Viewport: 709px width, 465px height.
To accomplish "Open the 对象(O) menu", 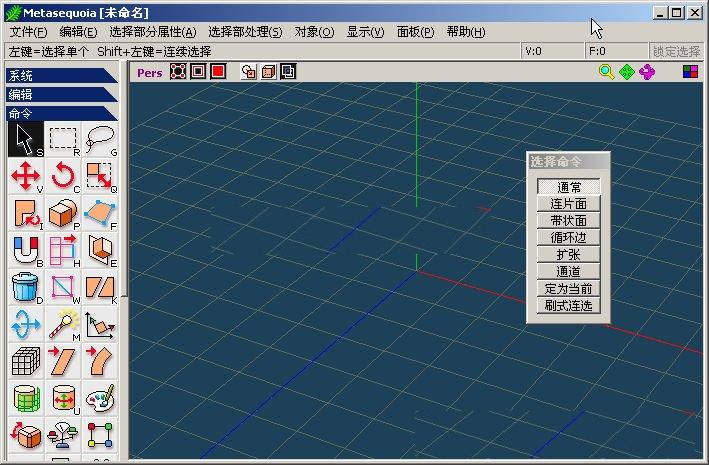I will (x=314, y=32).
